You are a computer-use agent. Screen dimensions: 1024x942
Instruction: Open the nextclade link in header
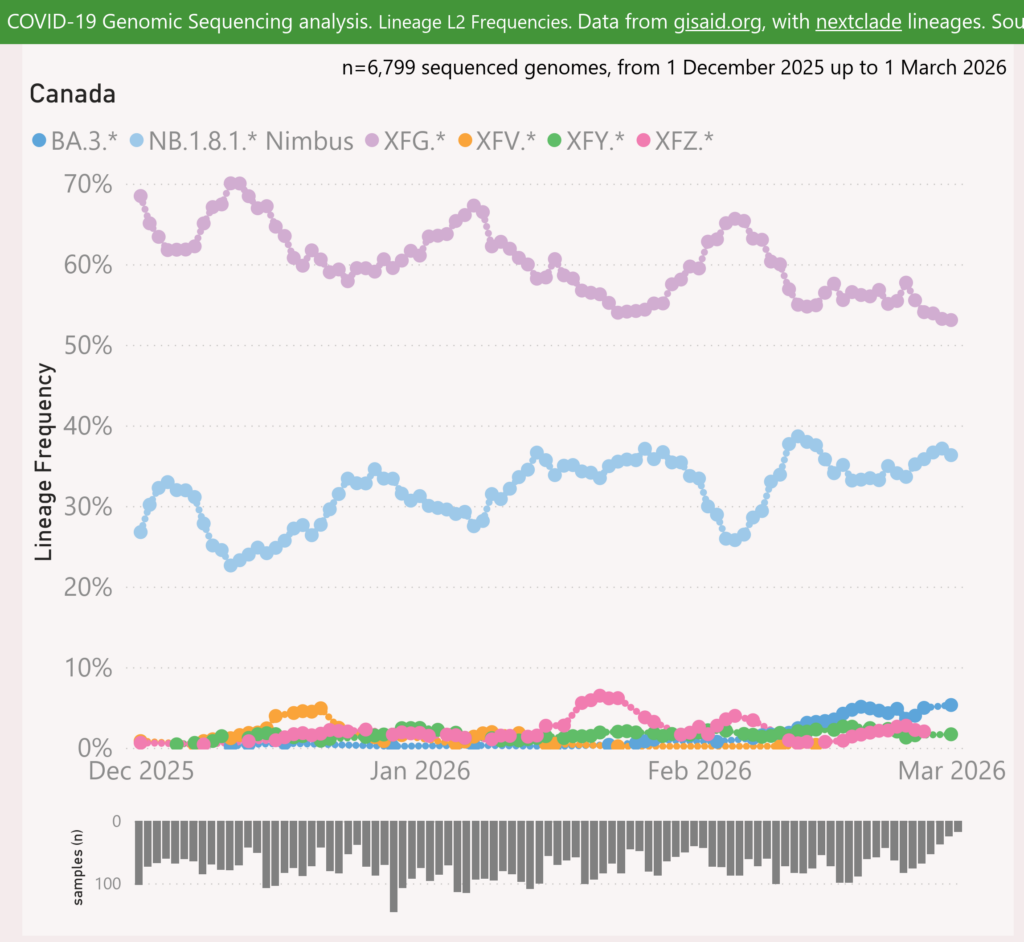point(853,20)
